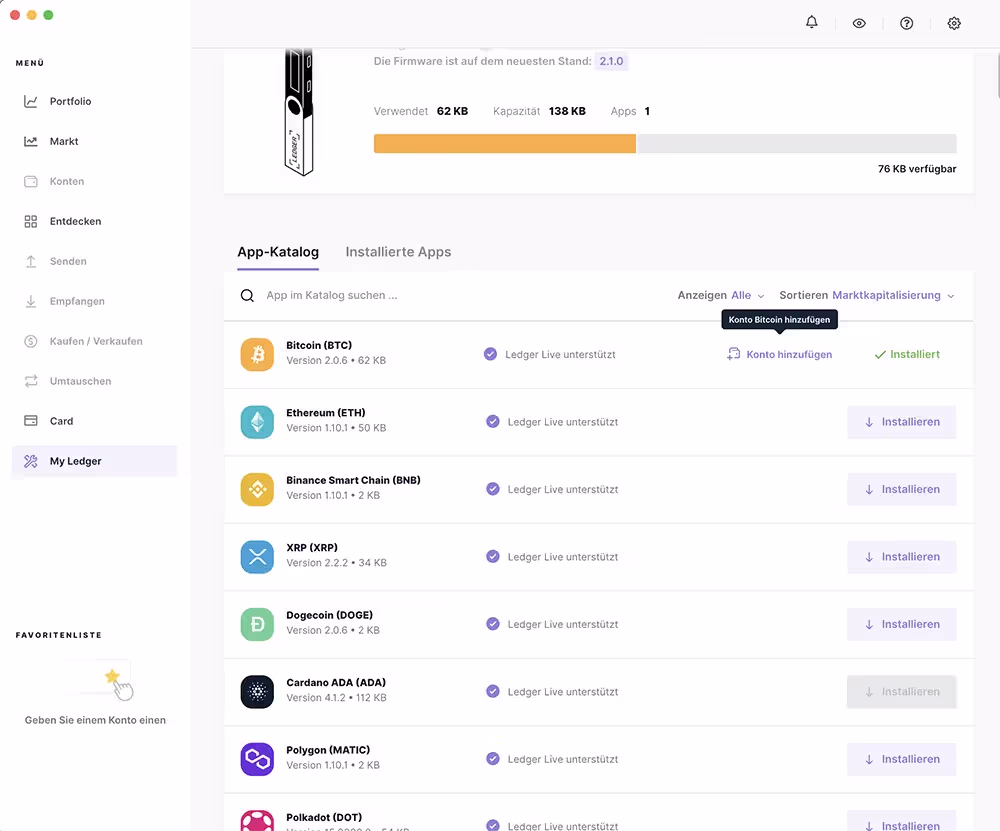This screenshot has width=1000, height=831.
Task: Click the Ledger Live unterstützt checkmark for Ethereum
Action: coord(492,422)
